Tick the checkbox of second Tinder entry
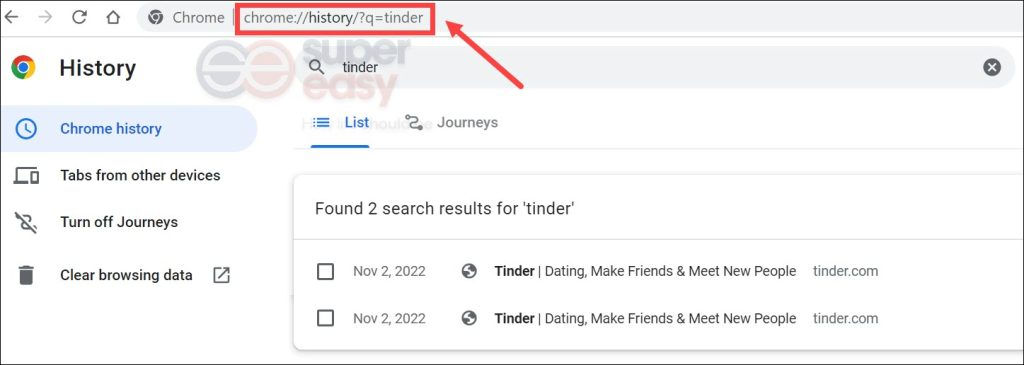The width and height of the screenshot is (1024, 365). [325, 318]
